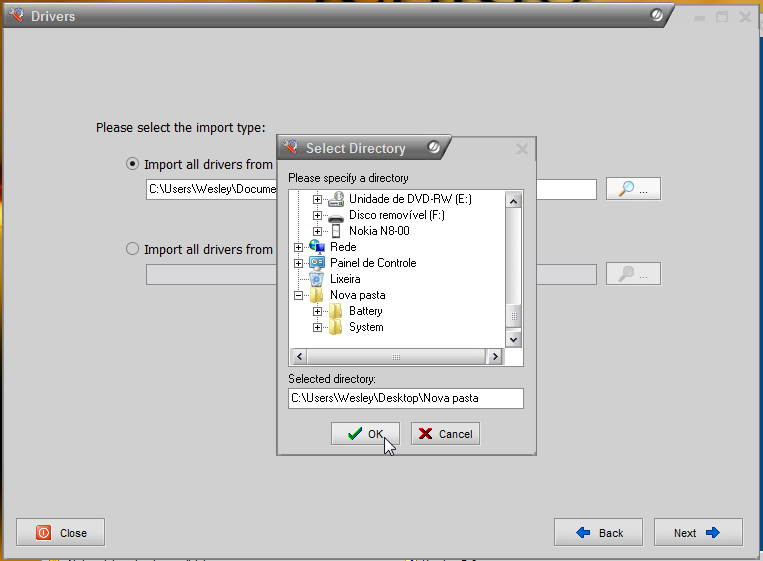Screen dimensions: 763x561
Task: Select the first 'Import all drivers from' radio button
Action: pyautogui.click(x=133, y=164)
